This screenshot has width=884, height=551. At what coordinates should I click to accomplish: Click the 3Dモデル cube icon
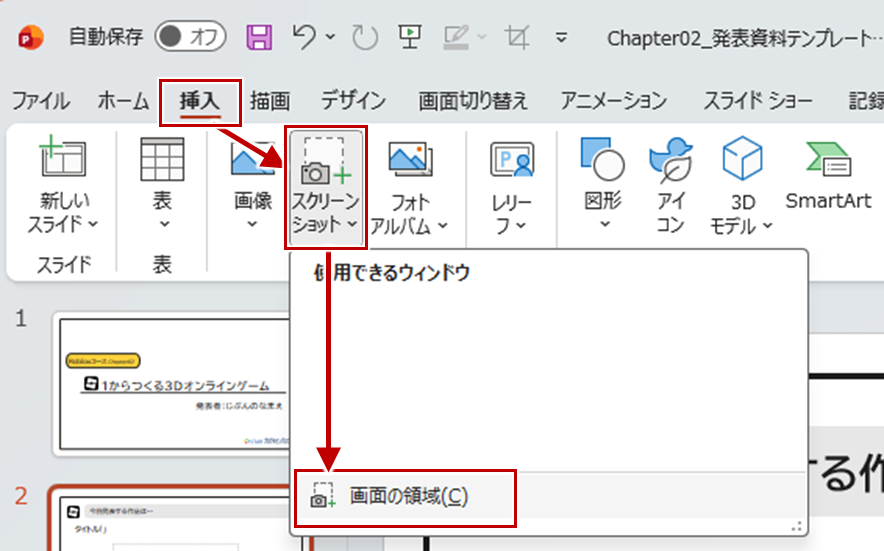pos(742,158)
